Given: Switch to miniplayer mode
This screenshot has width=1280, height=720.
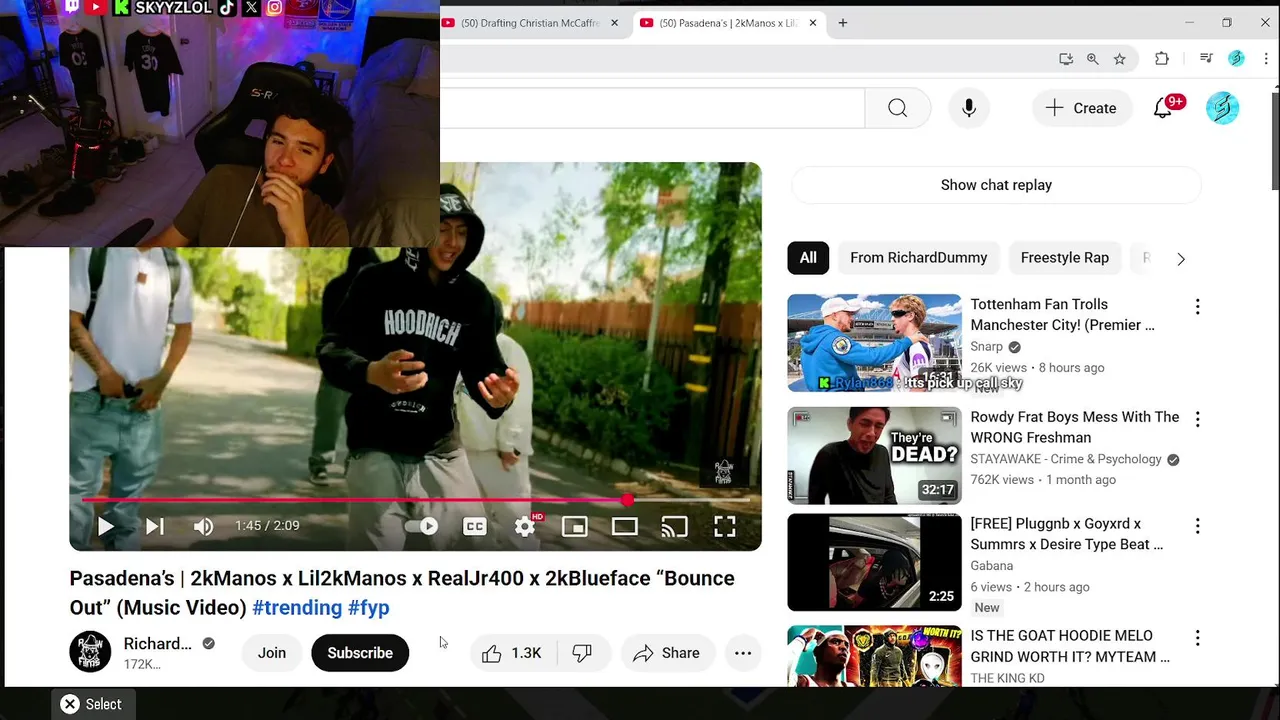Looking at the screenshot, I should [x=575, y=526].
